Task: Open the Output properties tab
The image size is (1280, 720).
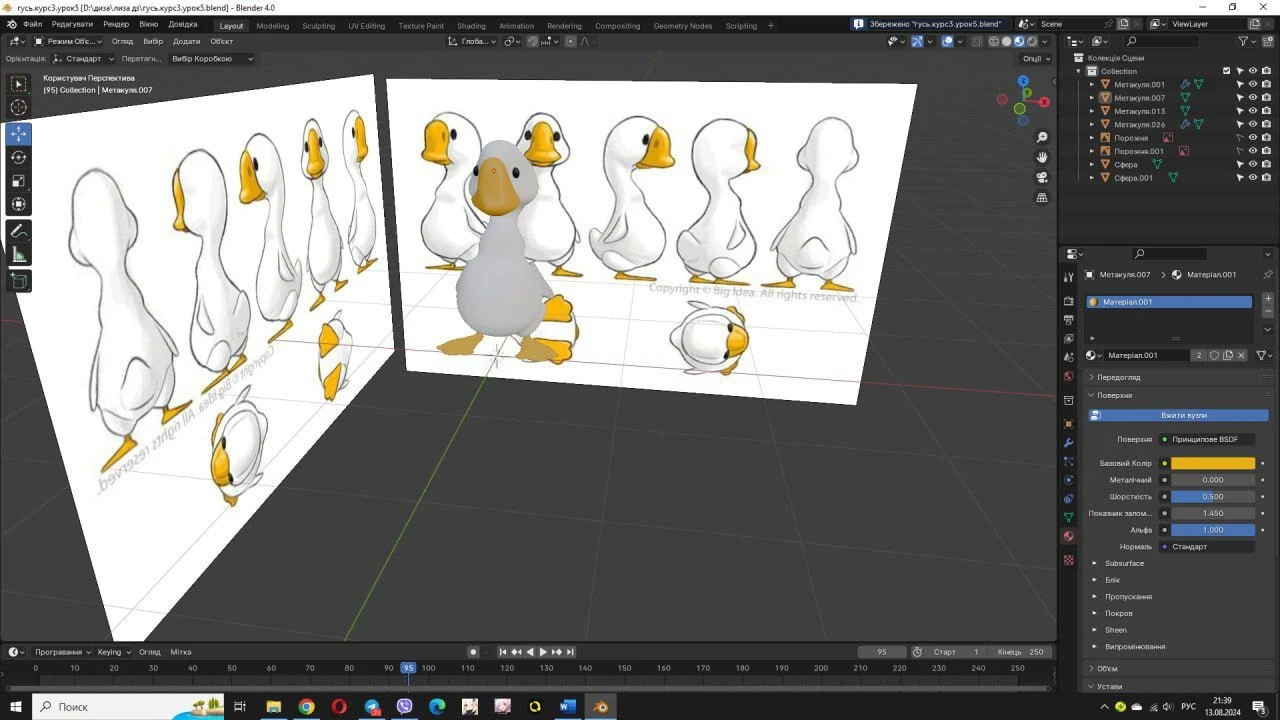Action: click(x=1069, y=320)
